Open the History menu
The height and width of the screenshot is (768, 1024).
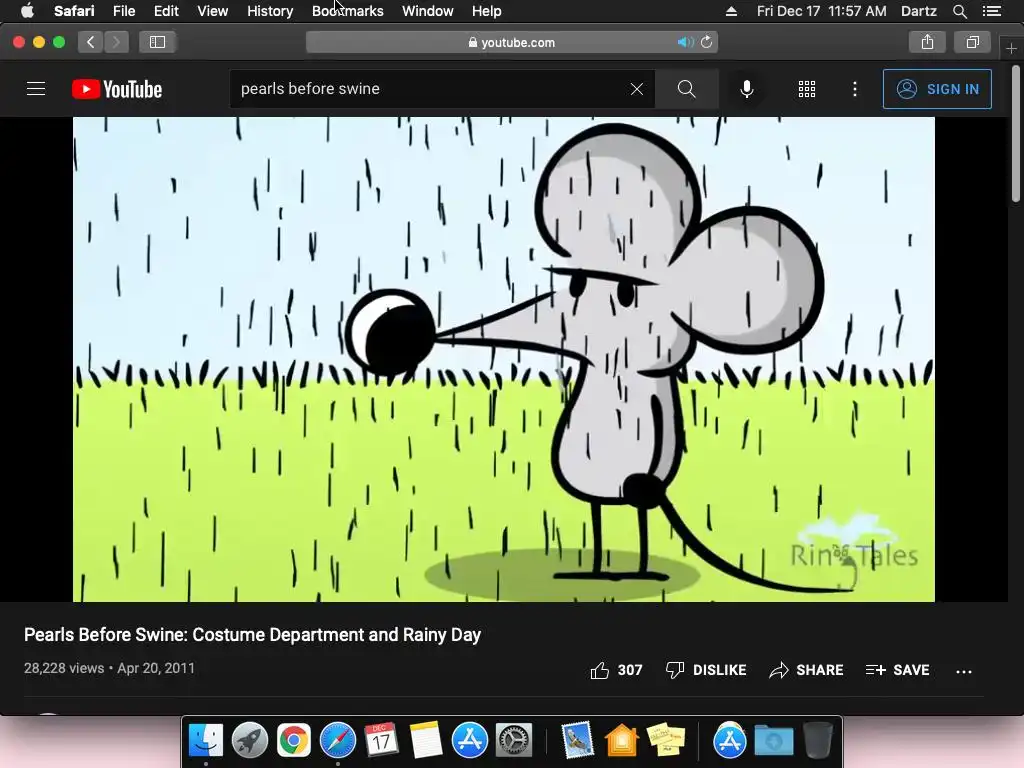pyautogui.click(x=270, y=11)
